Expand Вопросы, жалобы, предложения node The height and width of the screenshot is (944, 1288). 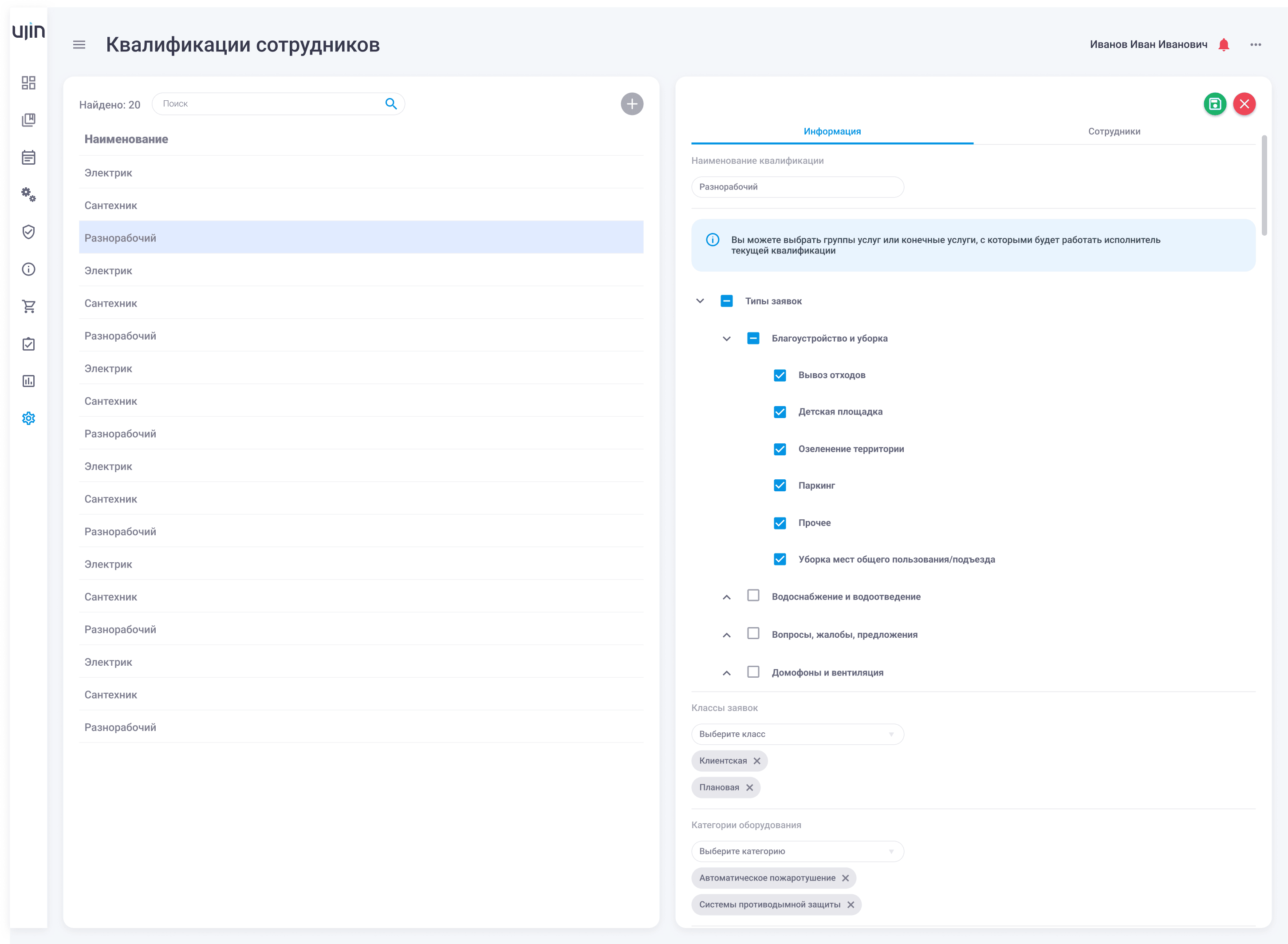tap(727, 635)
